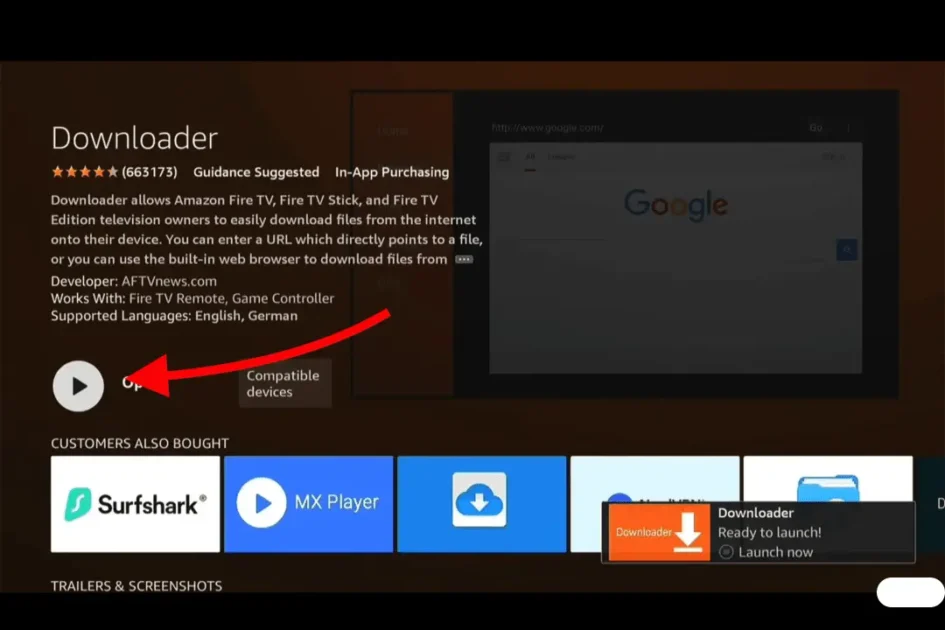Click the five-star rating
Screen dimensions: 945x630
[x=85, y=172]
